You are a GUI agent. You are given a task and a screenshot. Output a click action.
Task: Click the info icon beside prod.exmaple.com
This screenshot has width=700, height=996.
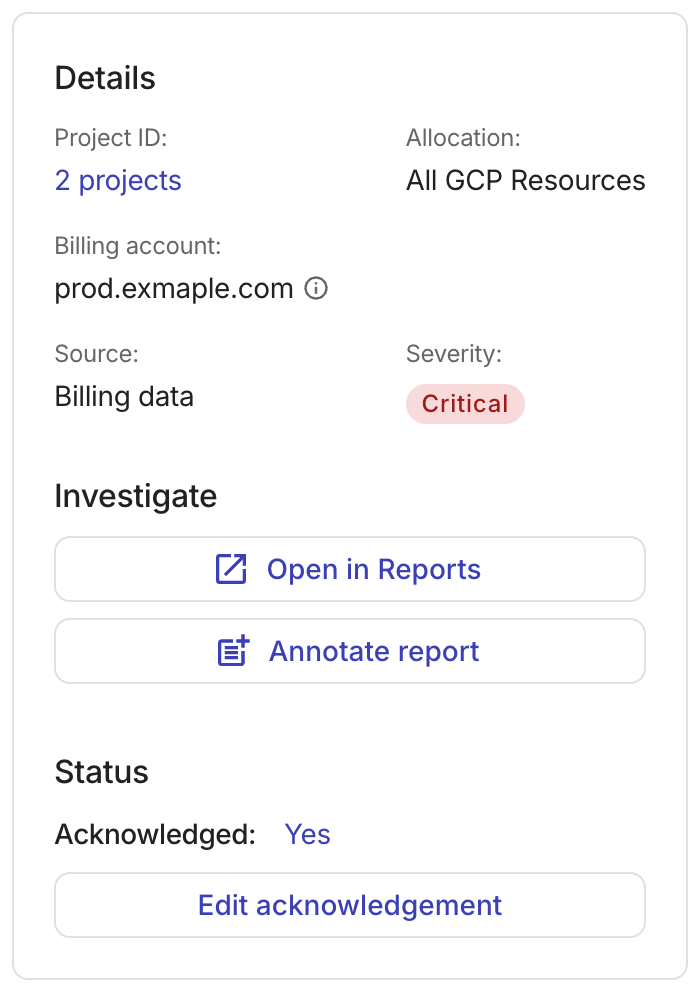(x=316, y=288)
